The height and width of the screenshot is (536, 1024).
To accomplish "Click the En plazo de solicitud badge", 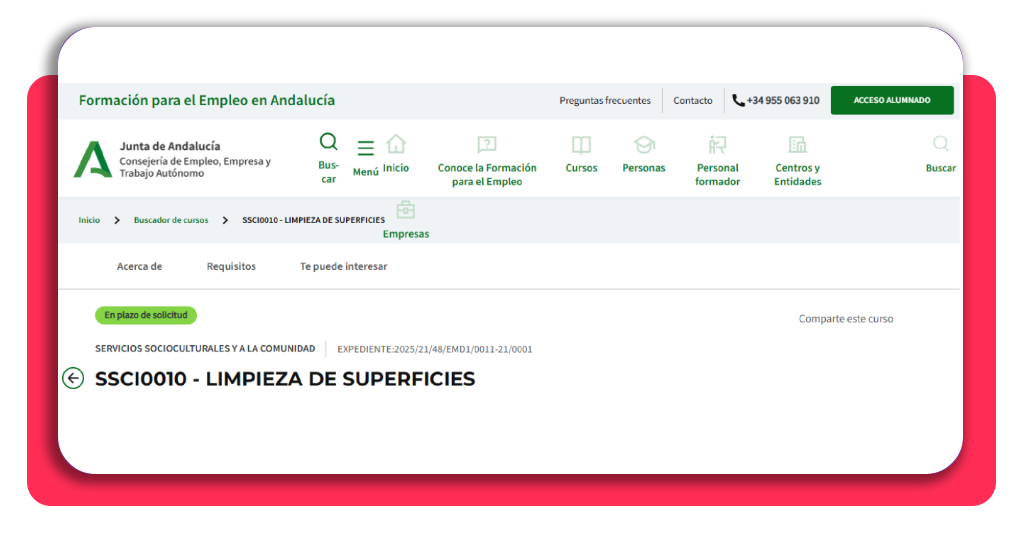I will (146, 315).
